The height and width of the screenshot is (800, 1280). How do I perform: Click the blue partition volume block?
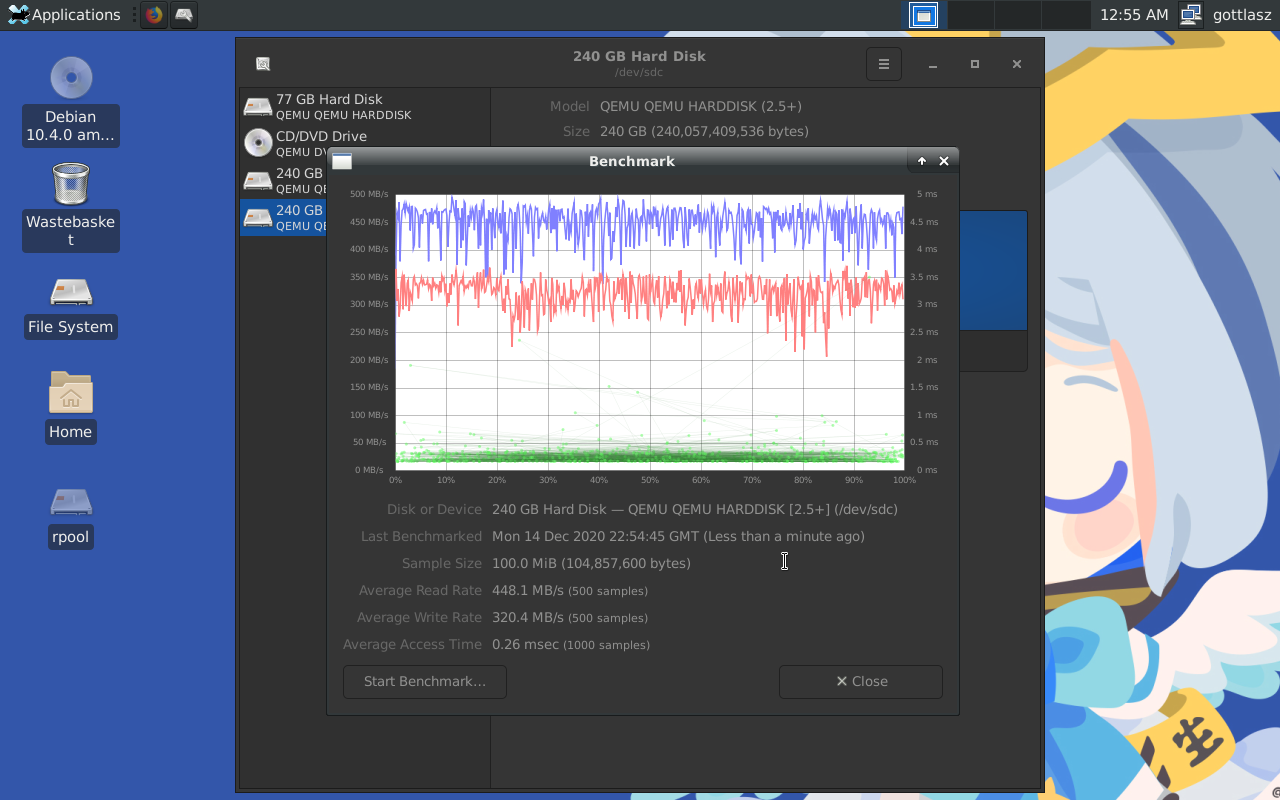tap(993, 270)
